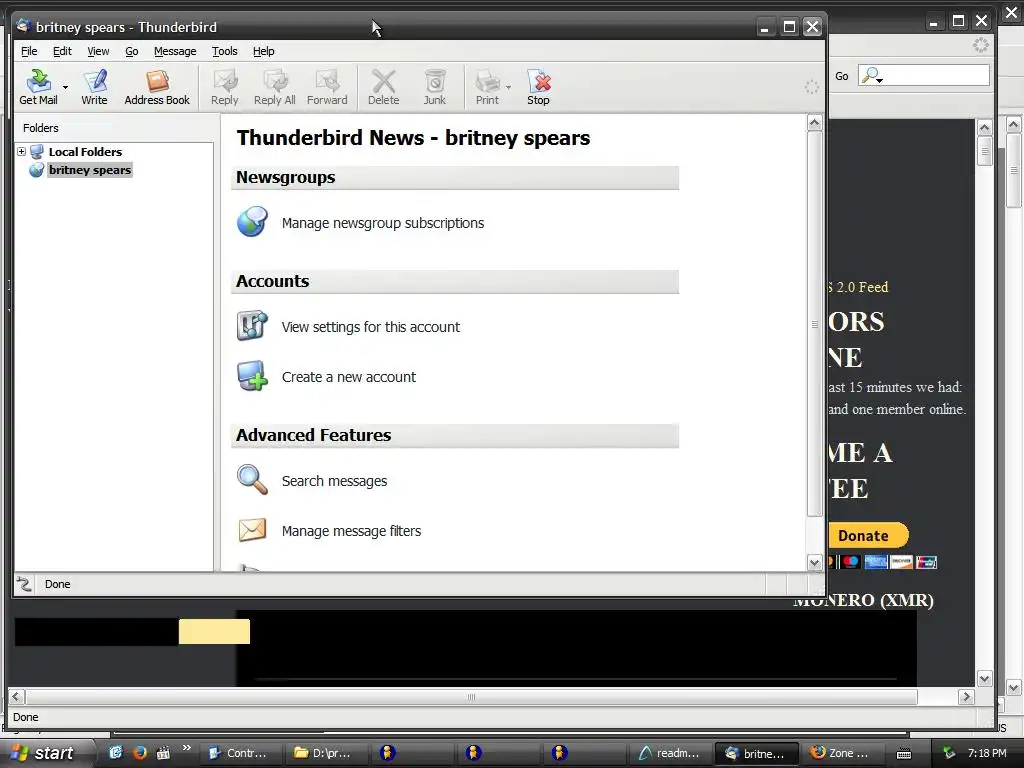Click the Delete toolbar button
Image resolution: width=1024 pixels, height=768 pixels.
pyautogui.click(x=383, y=88)
